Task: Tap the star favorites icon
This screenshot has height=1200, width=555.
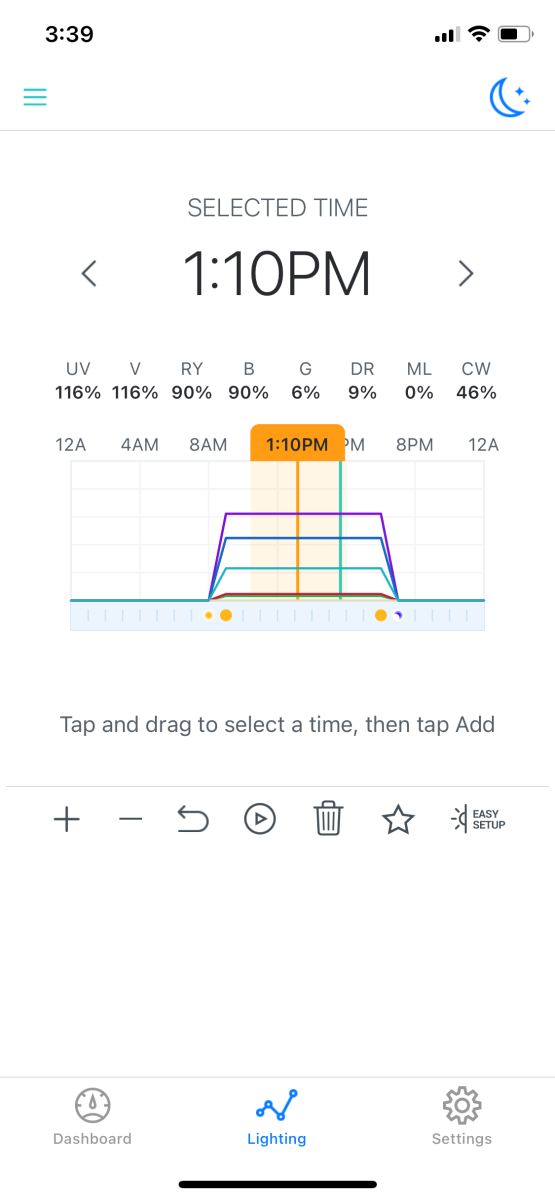Action: tap(398, 820)
